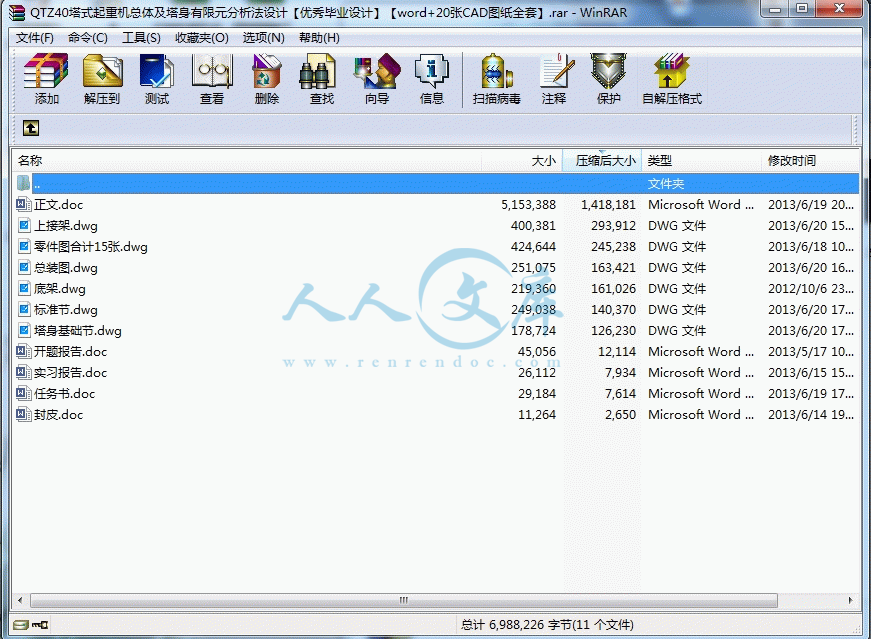871x639 pixels.
Task: Open the 收藏夹(O) menu
Action: tap(202, 38)
